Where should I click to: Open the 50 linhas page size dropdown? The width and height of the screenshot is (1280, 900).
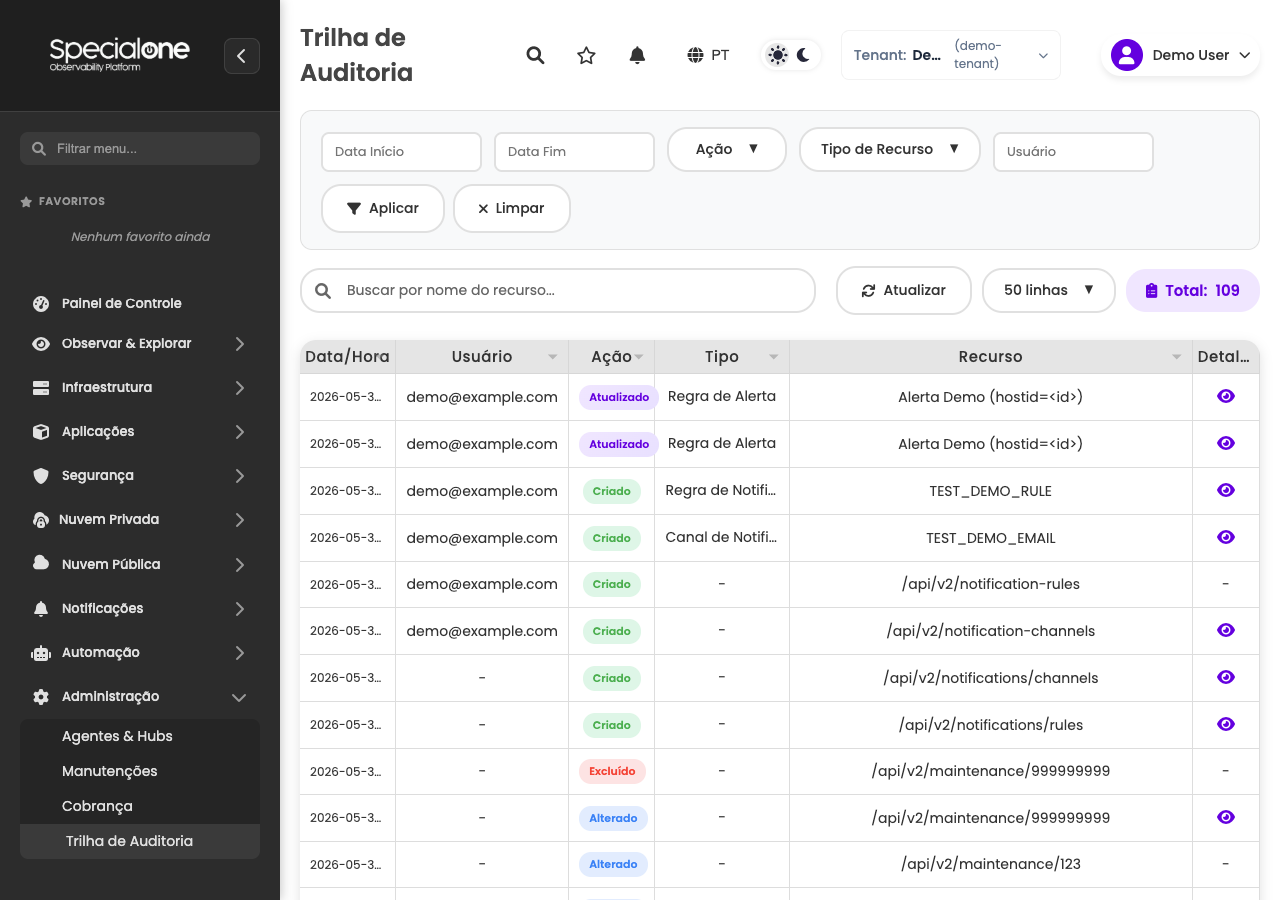tap(1049, 290)
